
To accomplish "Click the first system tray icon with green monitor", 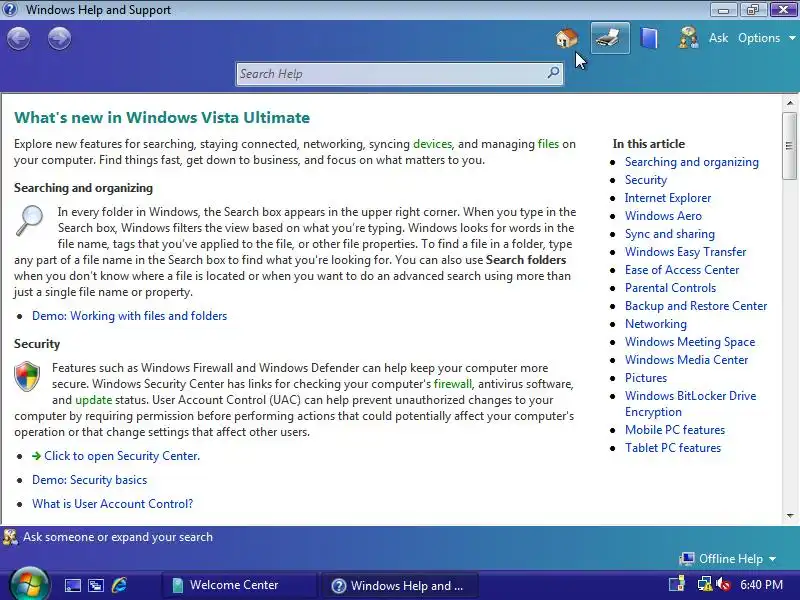I will [678, 584].
